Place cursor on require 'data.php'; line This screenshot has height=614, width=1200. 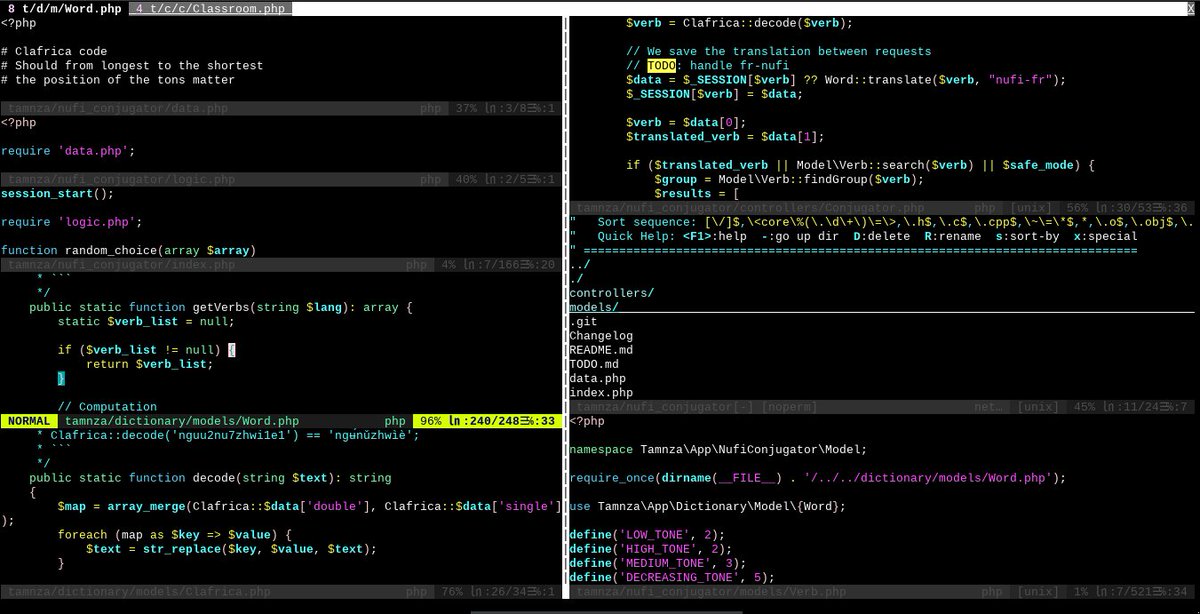pyautogui.click(x=68, y=151)
